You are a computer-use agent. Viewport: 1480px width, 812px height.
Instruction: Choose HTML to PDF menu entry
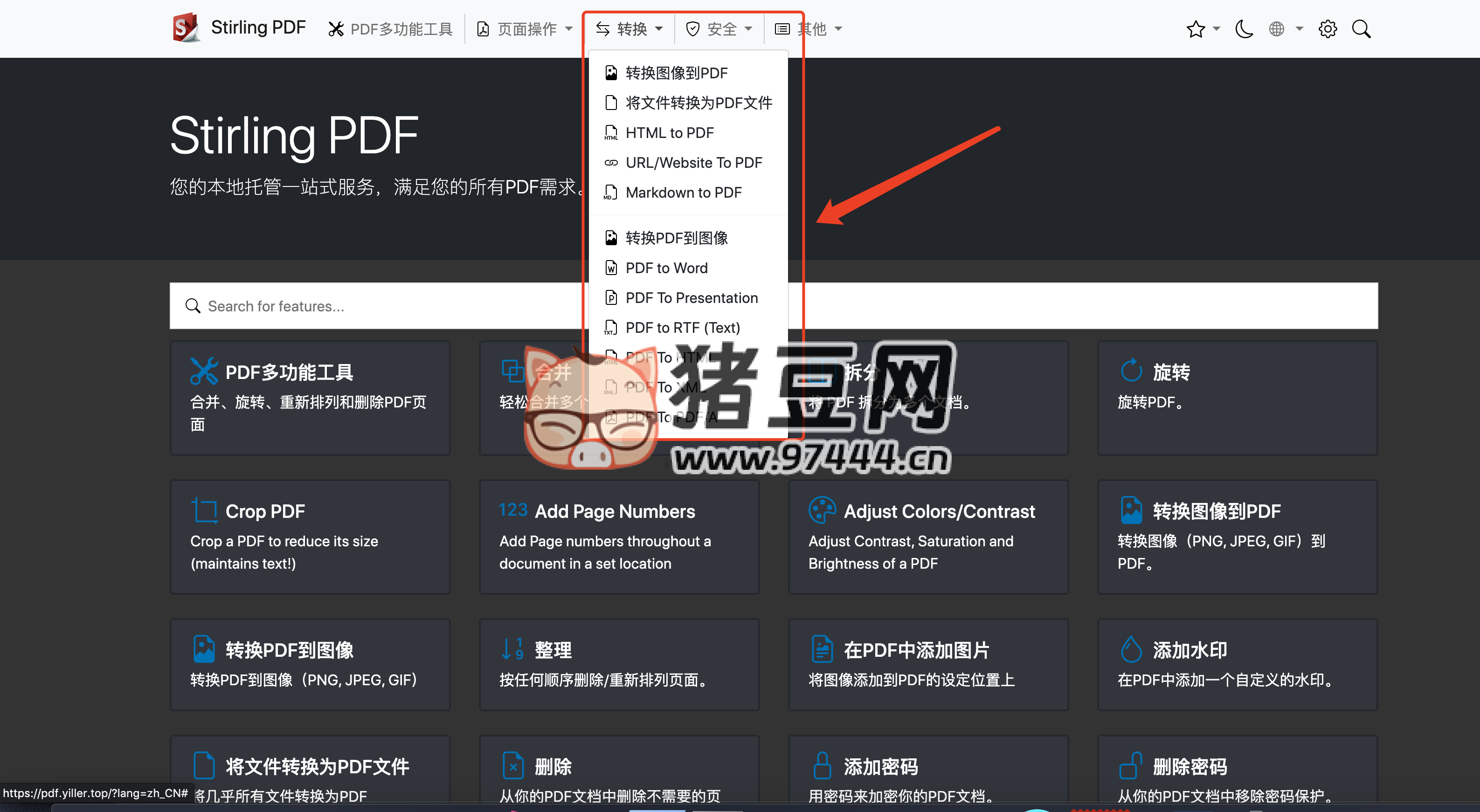669,133
